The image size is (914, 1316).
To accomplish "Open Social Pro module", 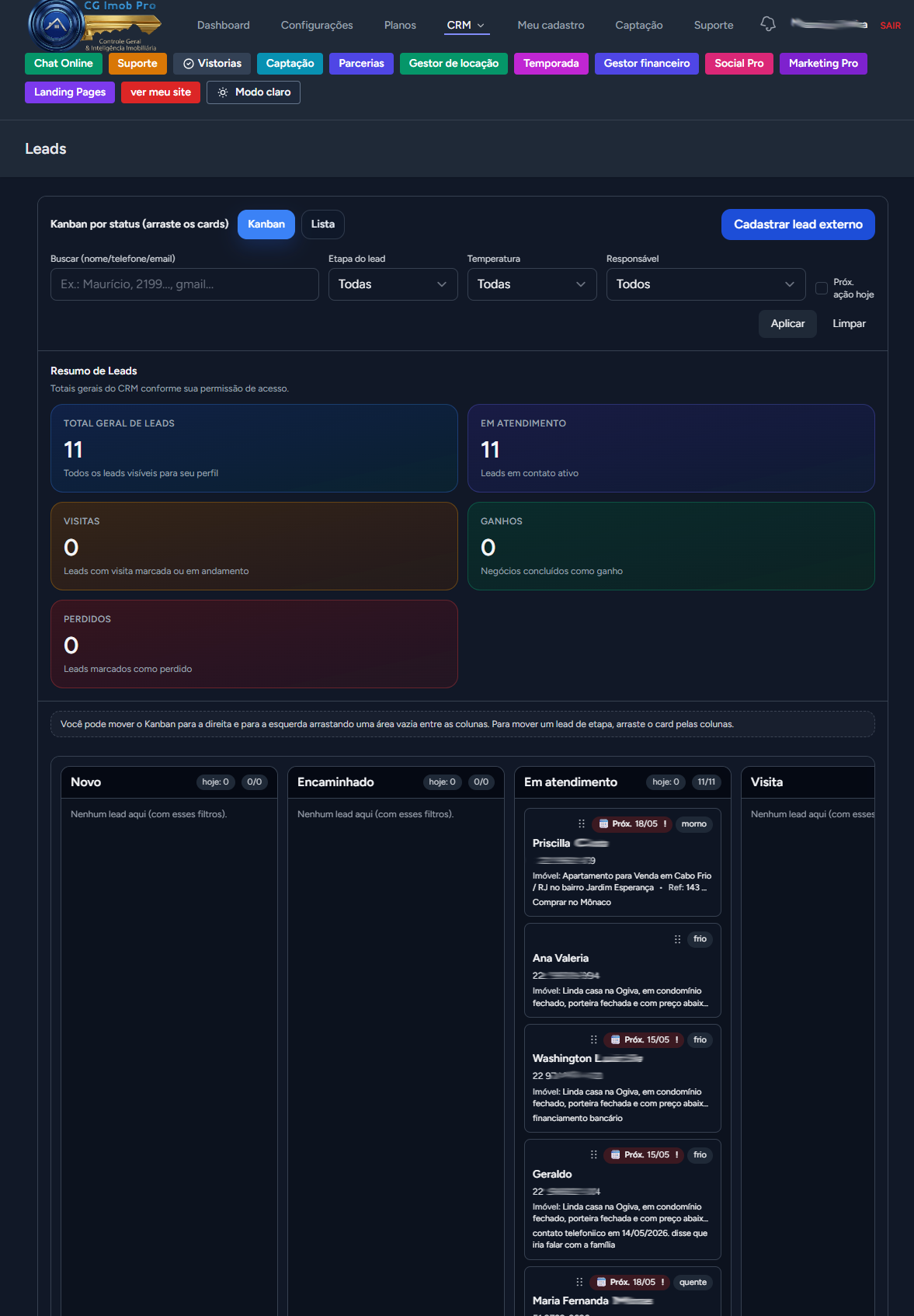I will tap(739, 64).
